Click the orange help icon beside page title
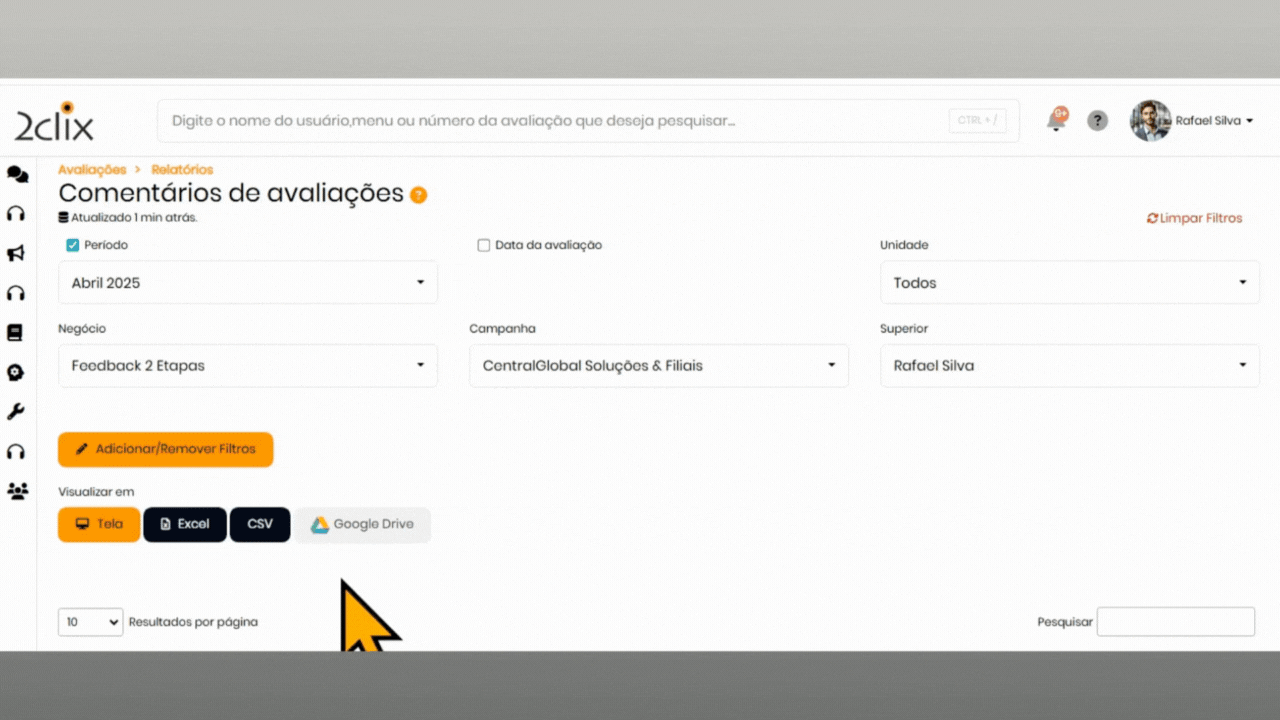The width and height of the screenshot is (1280, 720). click(418, 195)
